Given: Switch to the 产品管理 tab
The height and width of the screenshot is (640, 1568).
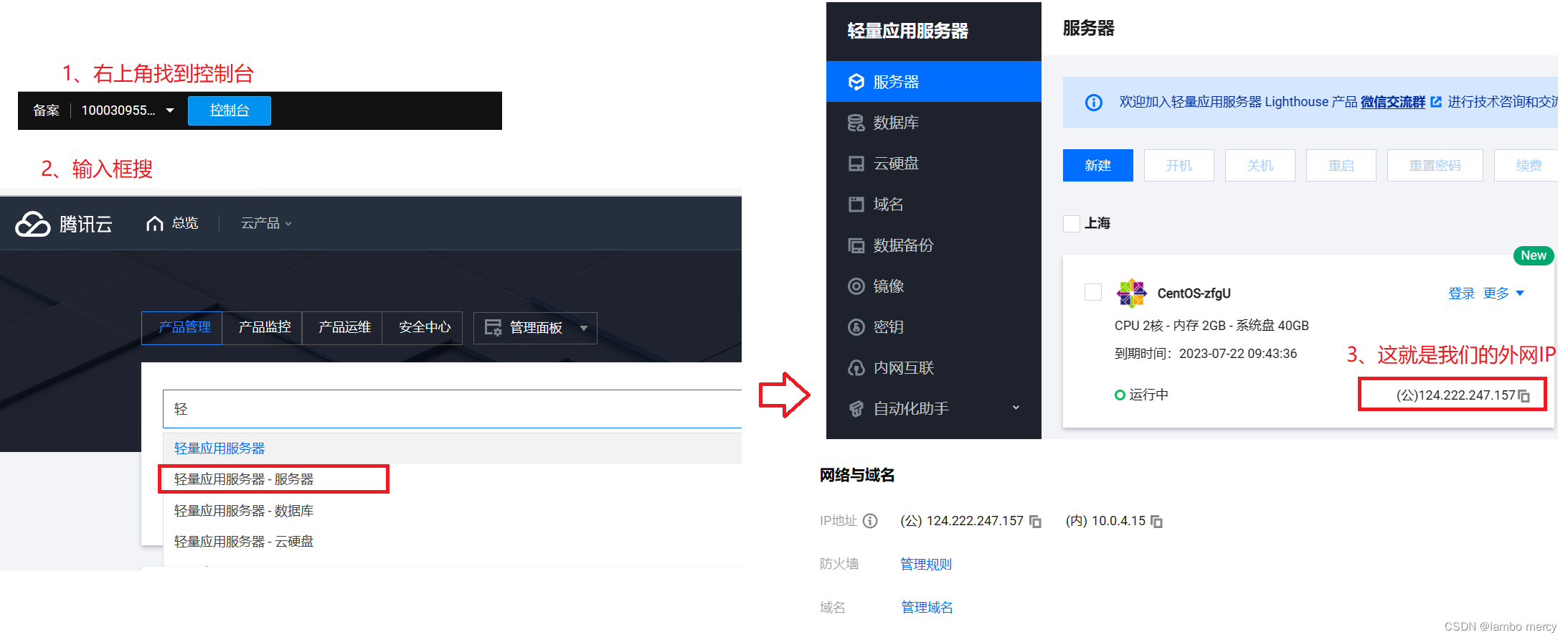Looking at the screenshot, I should tap(182, 328).
